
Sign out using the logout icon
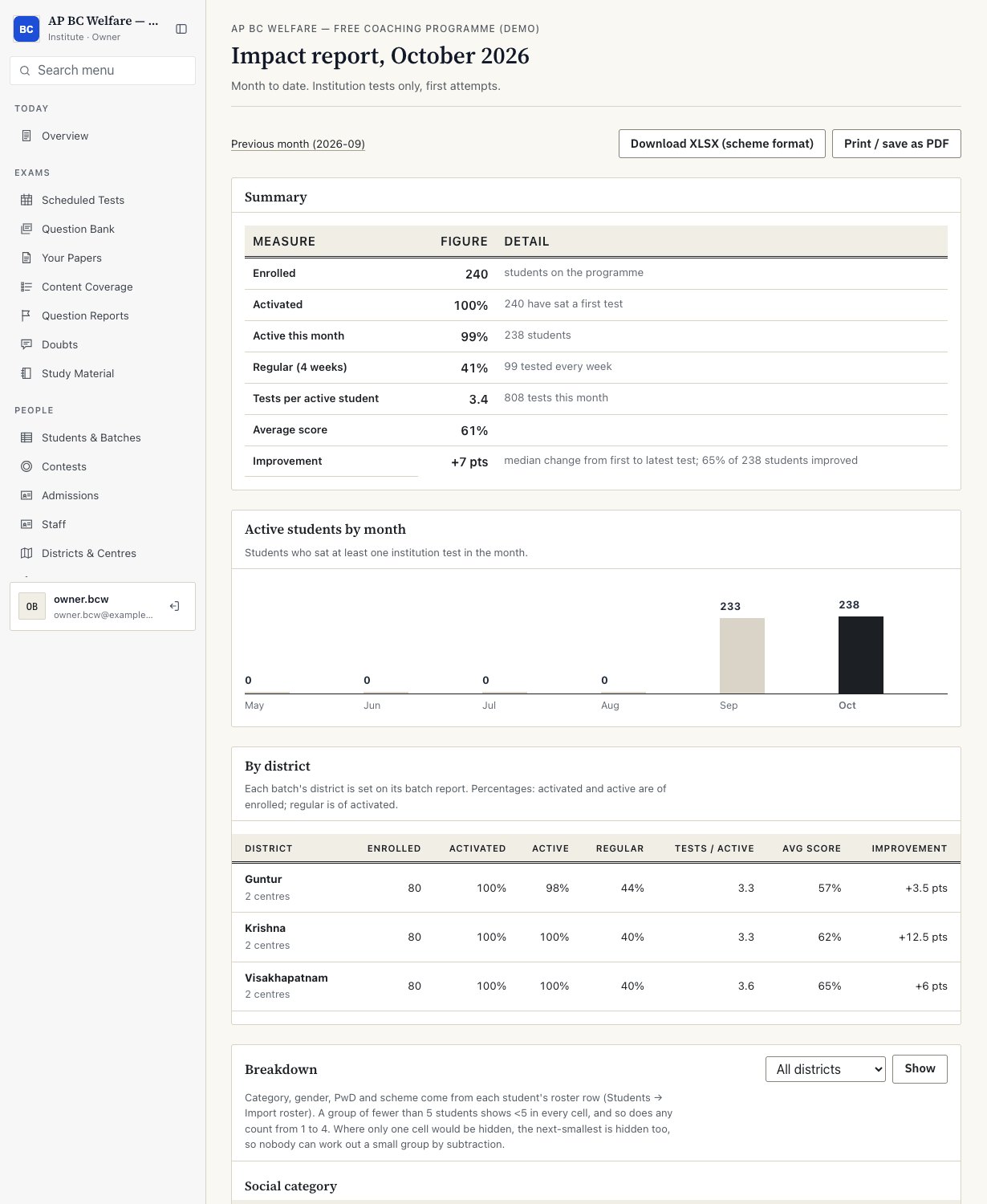tap(174, 606)
